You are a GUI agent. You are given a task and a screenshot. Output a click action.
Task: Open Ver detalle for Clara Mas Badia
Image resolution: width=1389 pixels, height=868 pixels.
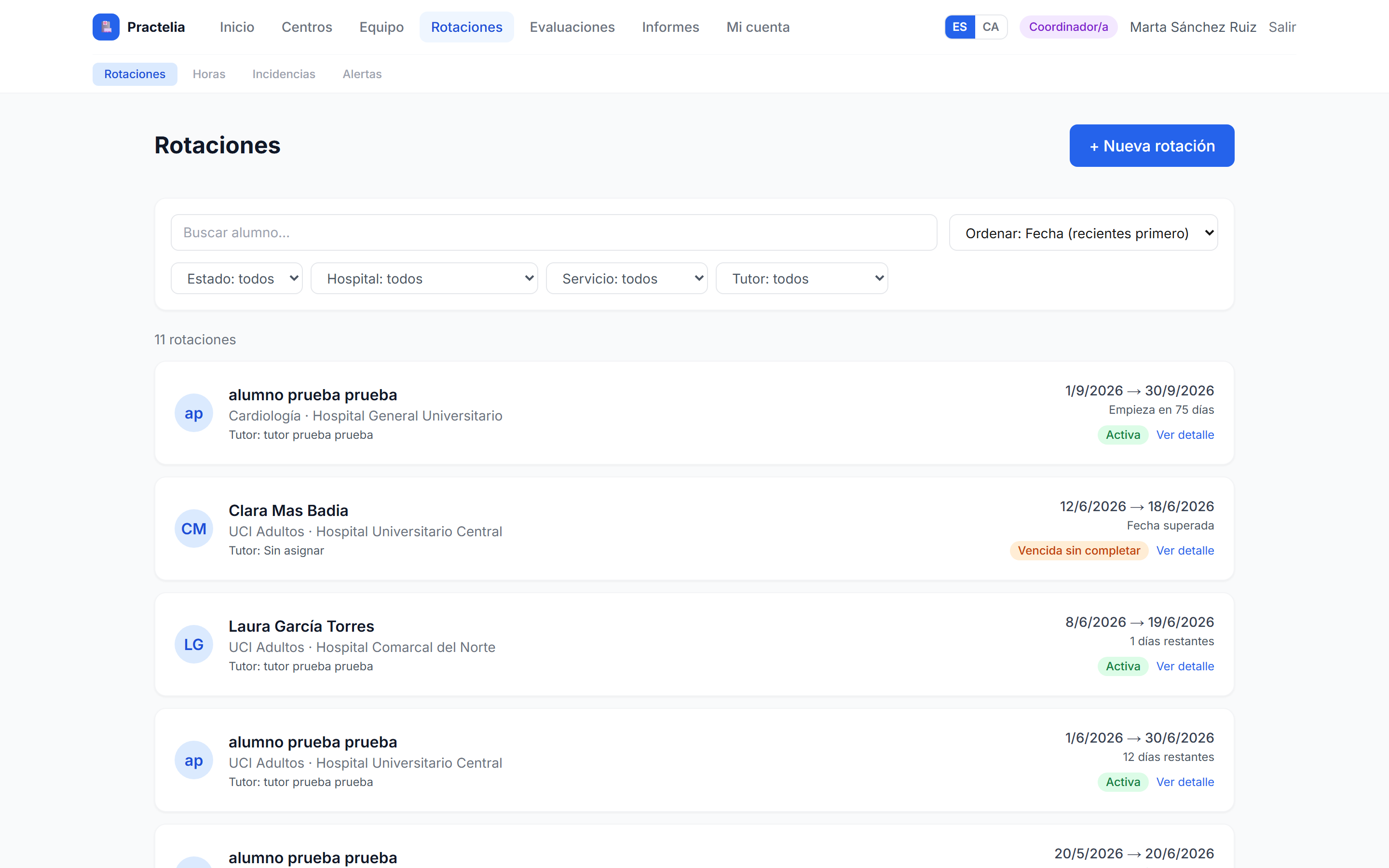[x=1185, y=551]
